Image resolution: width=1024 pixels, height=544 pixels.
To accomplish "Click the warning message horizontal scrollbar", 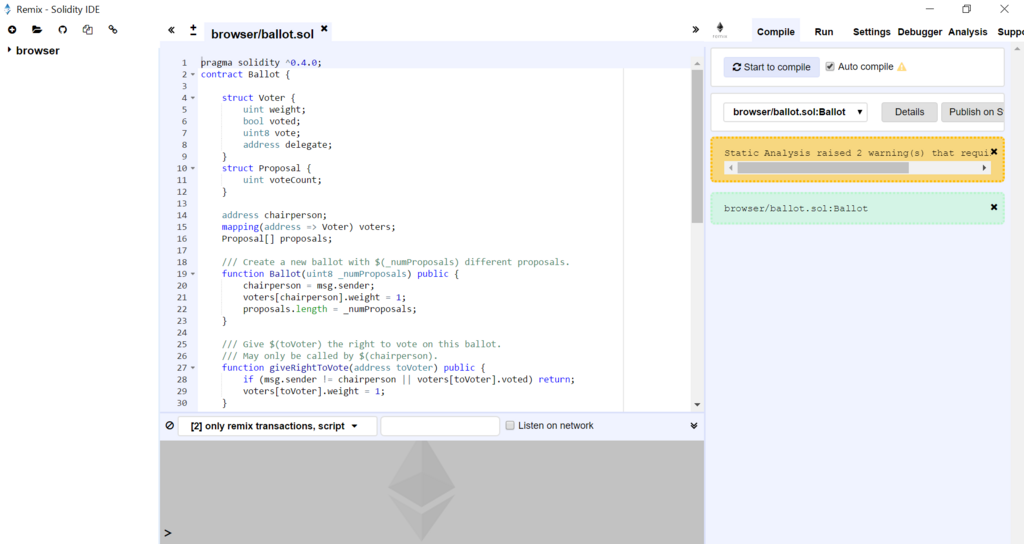I will click(x=857, y=168).
